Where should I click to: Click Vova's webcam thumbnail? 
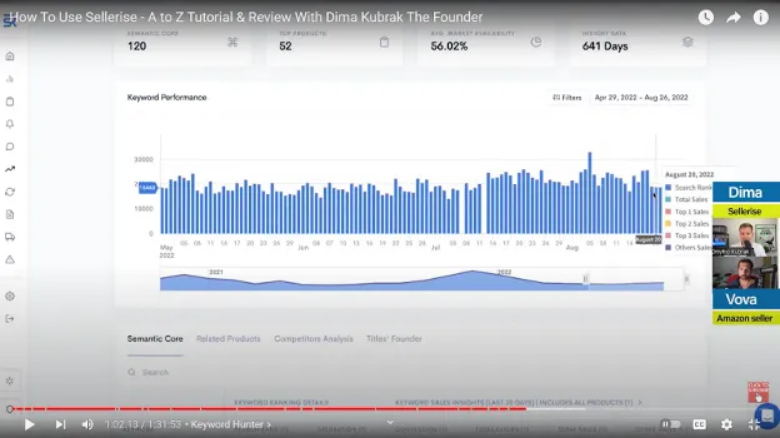click(745, 273)
